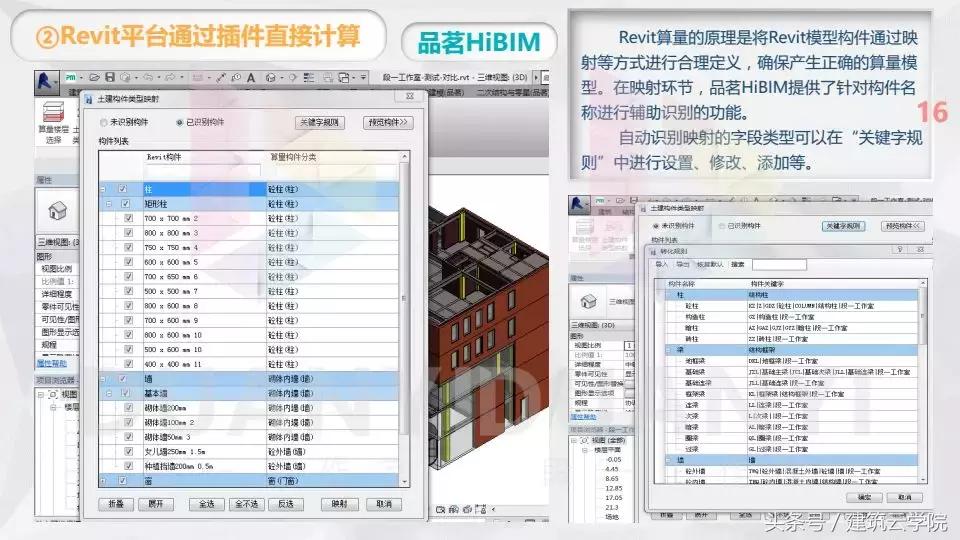This screenshot has width=960, height=540.
Task: Click the 3D view house icon in toolbar
Action: point(271,78)
